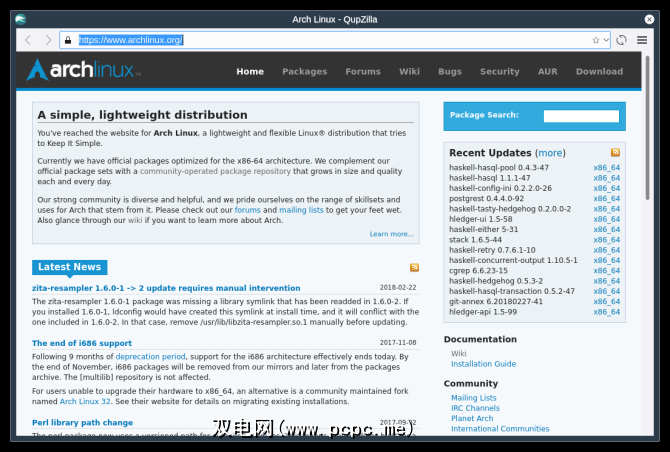670x452 pixels.
Task: Open the International Communities link
Action: point(500,429)
